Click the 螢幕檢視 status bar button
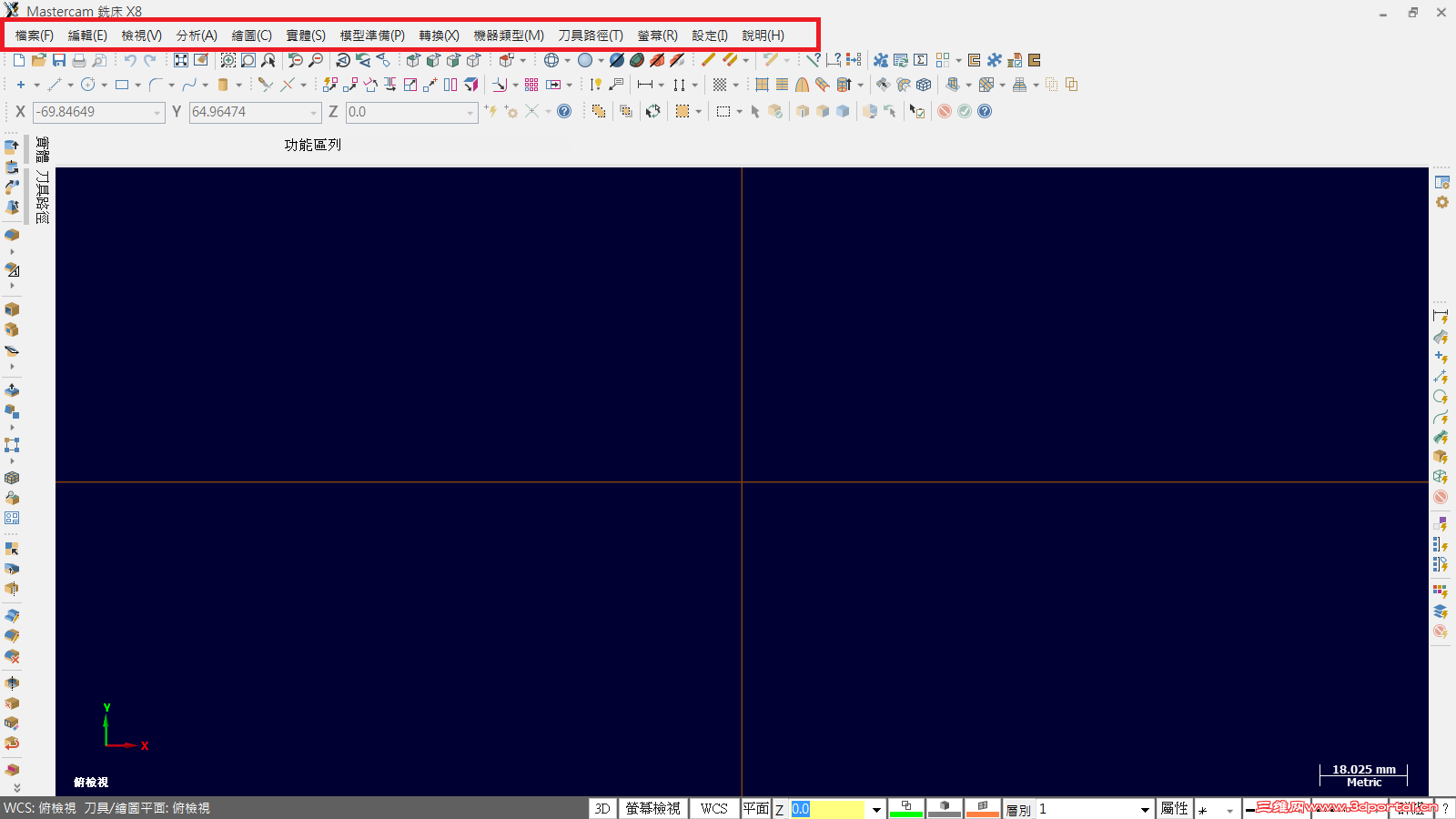1456x819 pixels. [x=652, y=808]
